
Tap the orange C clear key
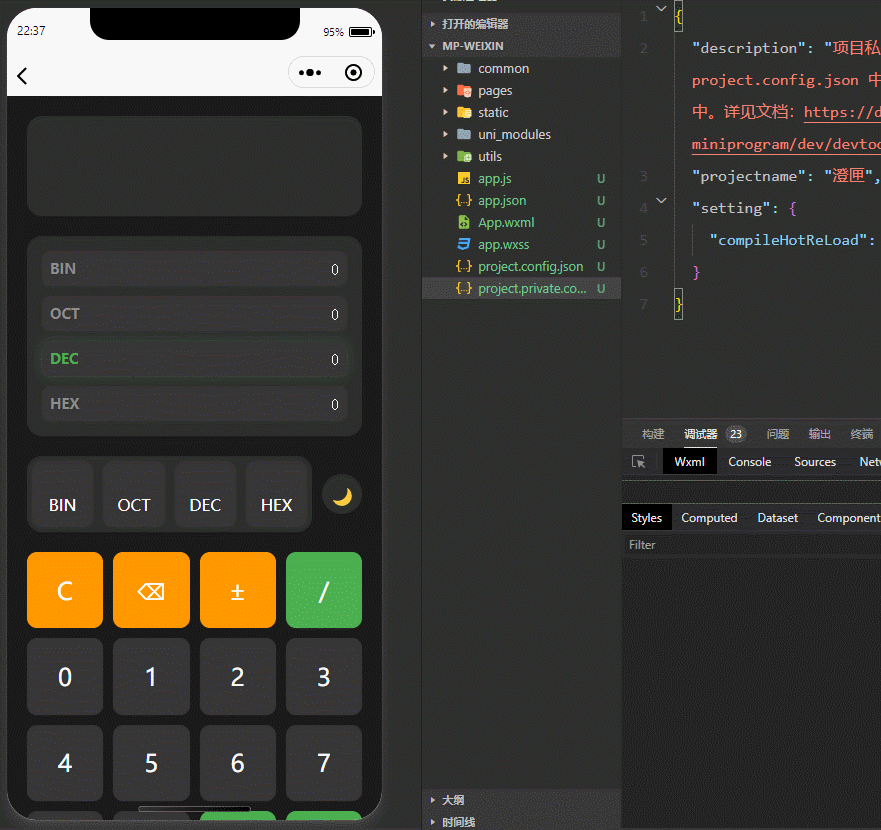65,590
